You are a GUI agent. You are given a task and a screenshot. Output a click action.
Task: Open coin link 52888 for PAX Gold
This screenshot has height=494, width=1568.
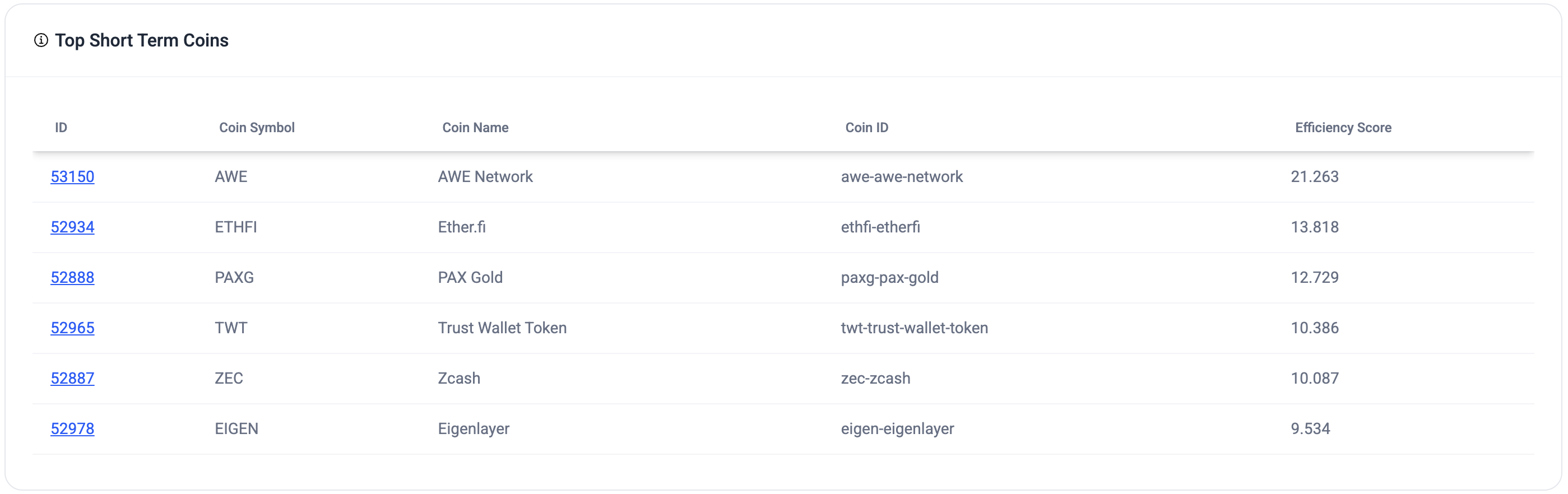click(x=72, y=277)
